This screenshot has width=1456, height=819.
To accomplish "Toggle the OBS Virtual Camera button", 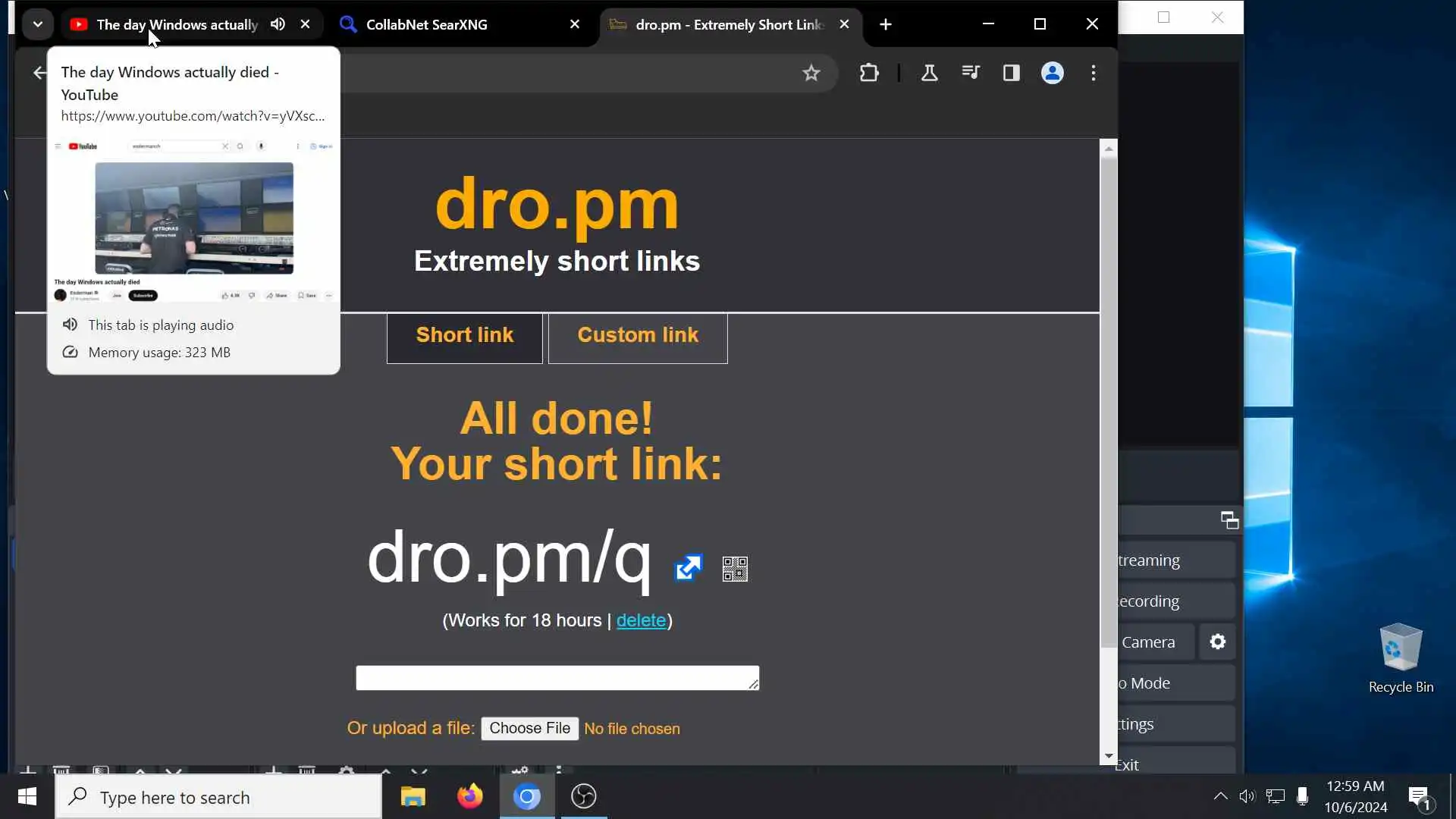I will [1154, 642].
